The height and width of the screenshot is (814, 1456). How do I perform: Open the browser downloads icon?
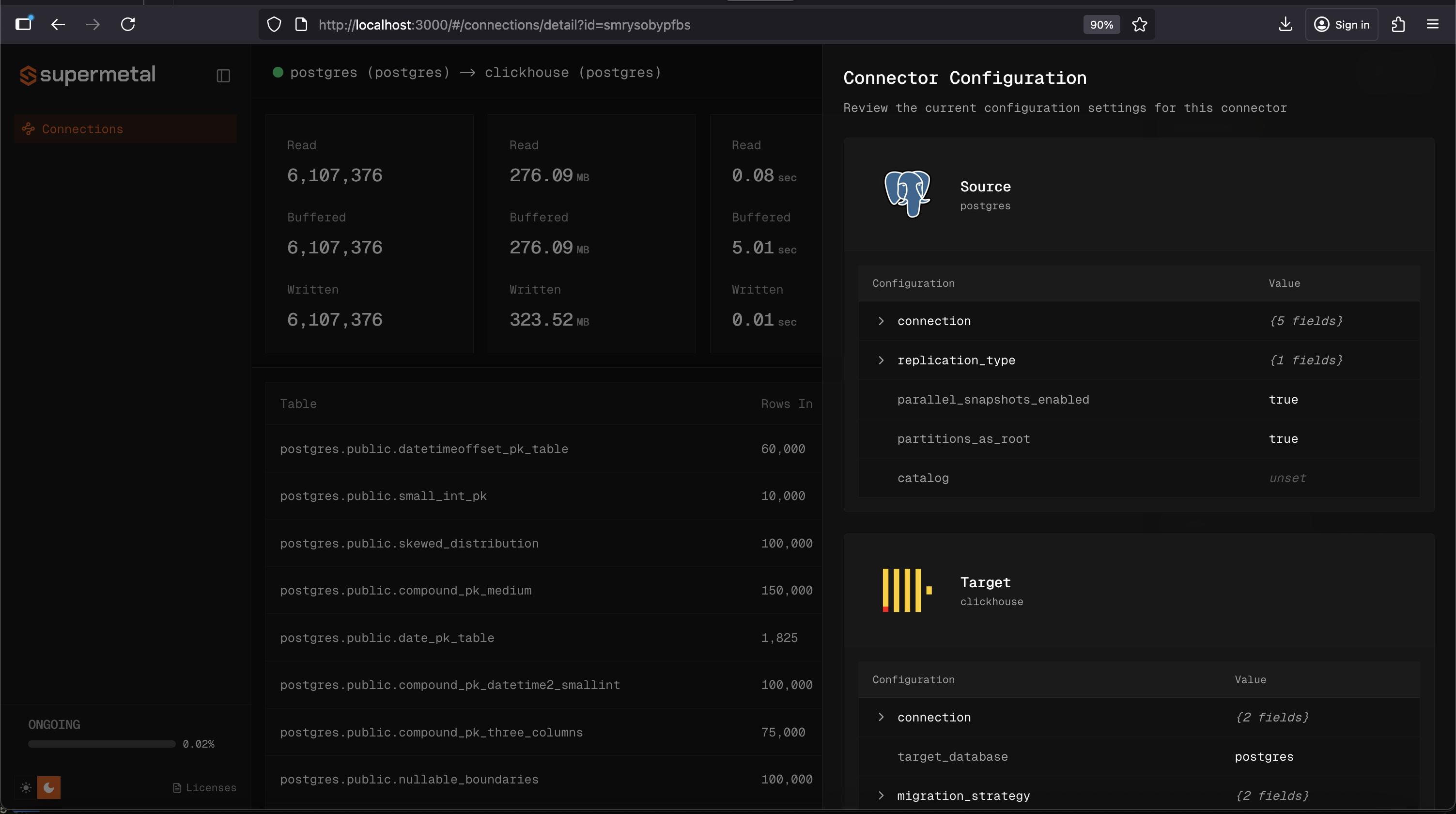click(1286, 24)
